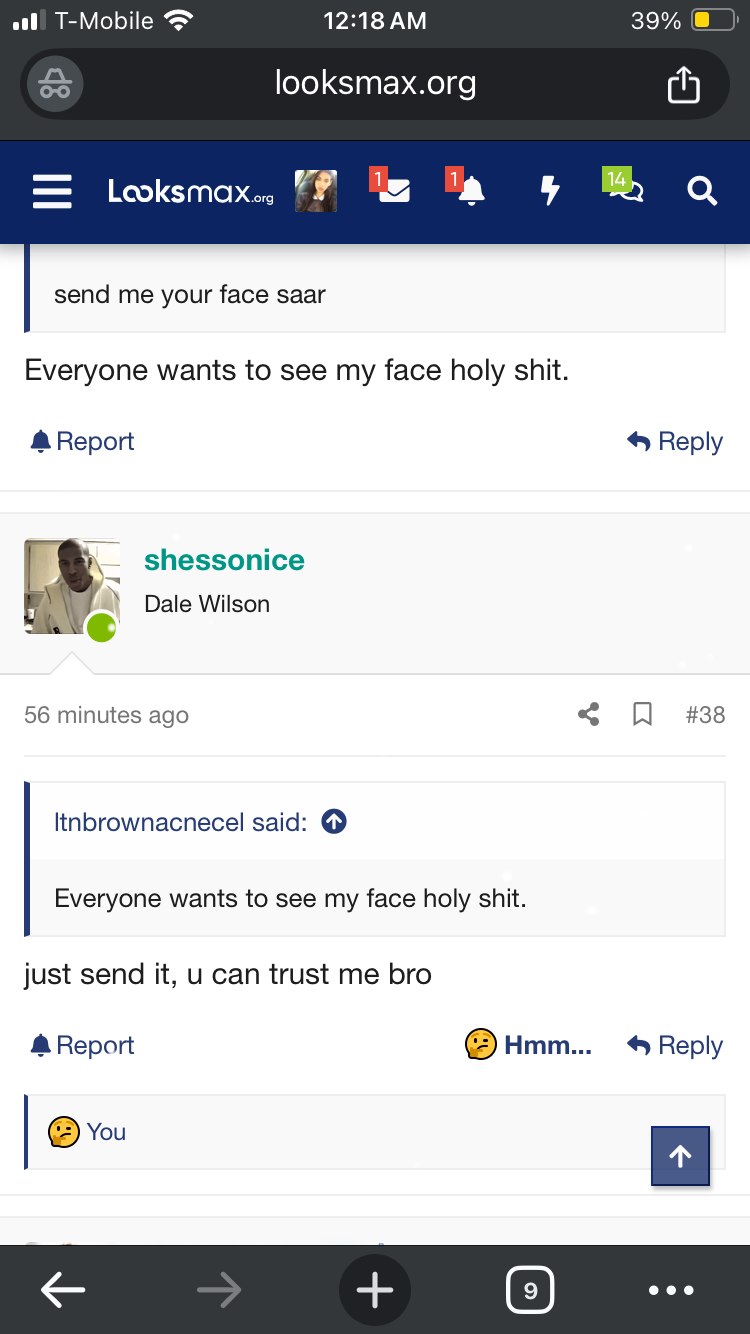Toggle the Hmm... reaction on shessonice's post
750x1334 pixels.
point(529,1046)
